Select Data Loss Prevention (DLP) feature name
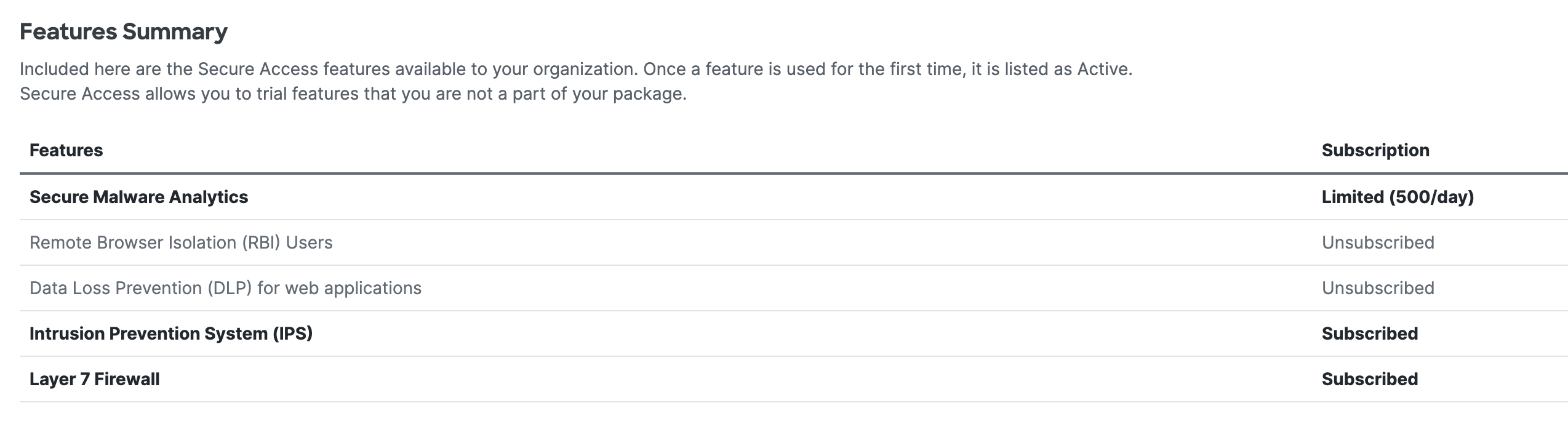Screen dimensions: 1568x427 (x=225, y=289)
